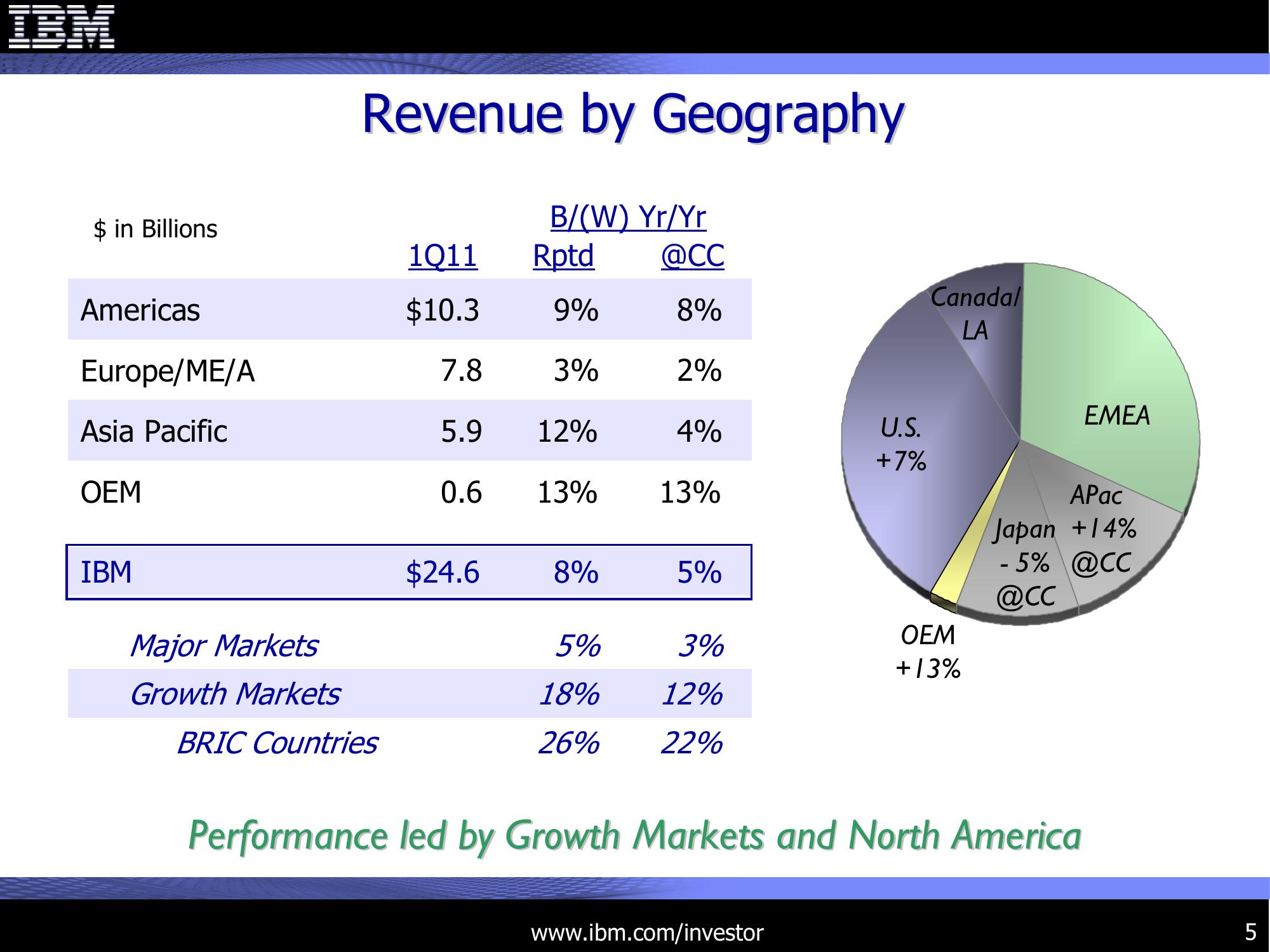The width and height of the screenshot is (1270, 952).
Task: Select the OEM table row label
Action: pos(111,493)
